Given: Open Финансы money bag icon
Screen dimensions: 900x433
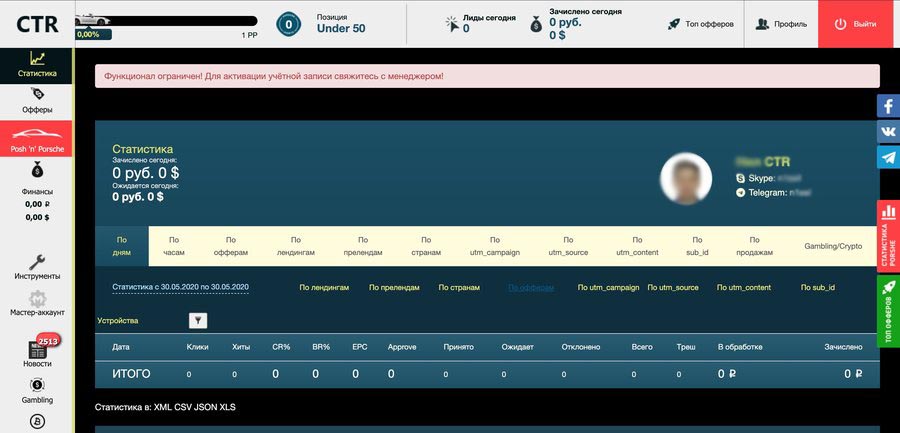Looking at the screenshot, I should 37,172.
